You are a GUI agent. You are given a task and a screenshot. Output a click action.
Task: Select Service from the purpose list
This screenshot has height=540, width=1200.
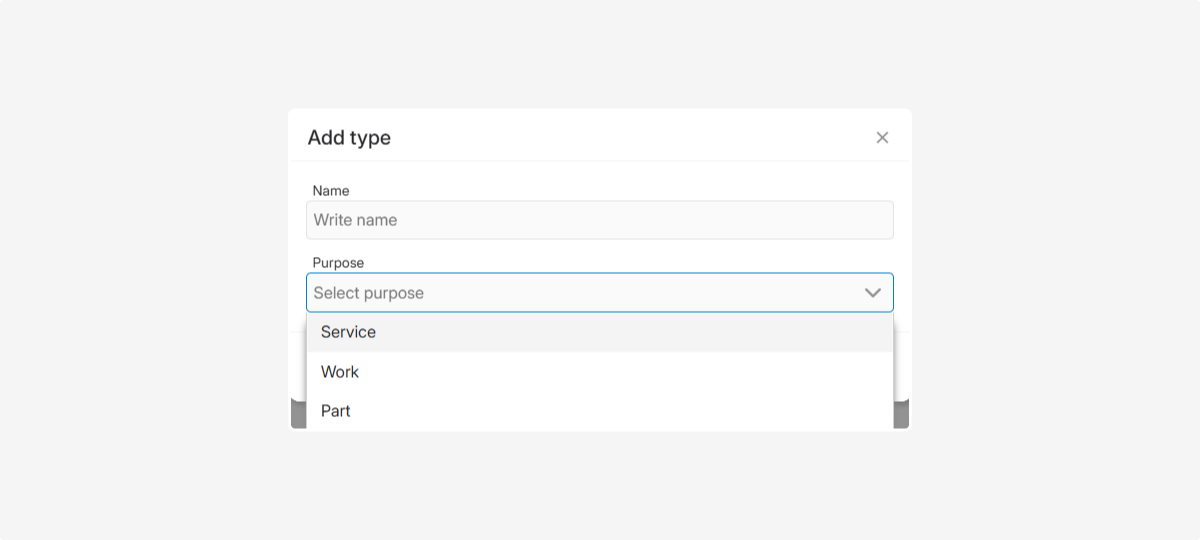click(348, 332)
